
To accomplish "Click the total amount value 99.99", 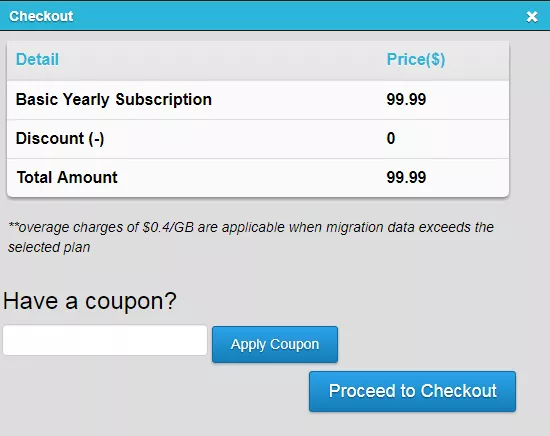I will (406, 177).
